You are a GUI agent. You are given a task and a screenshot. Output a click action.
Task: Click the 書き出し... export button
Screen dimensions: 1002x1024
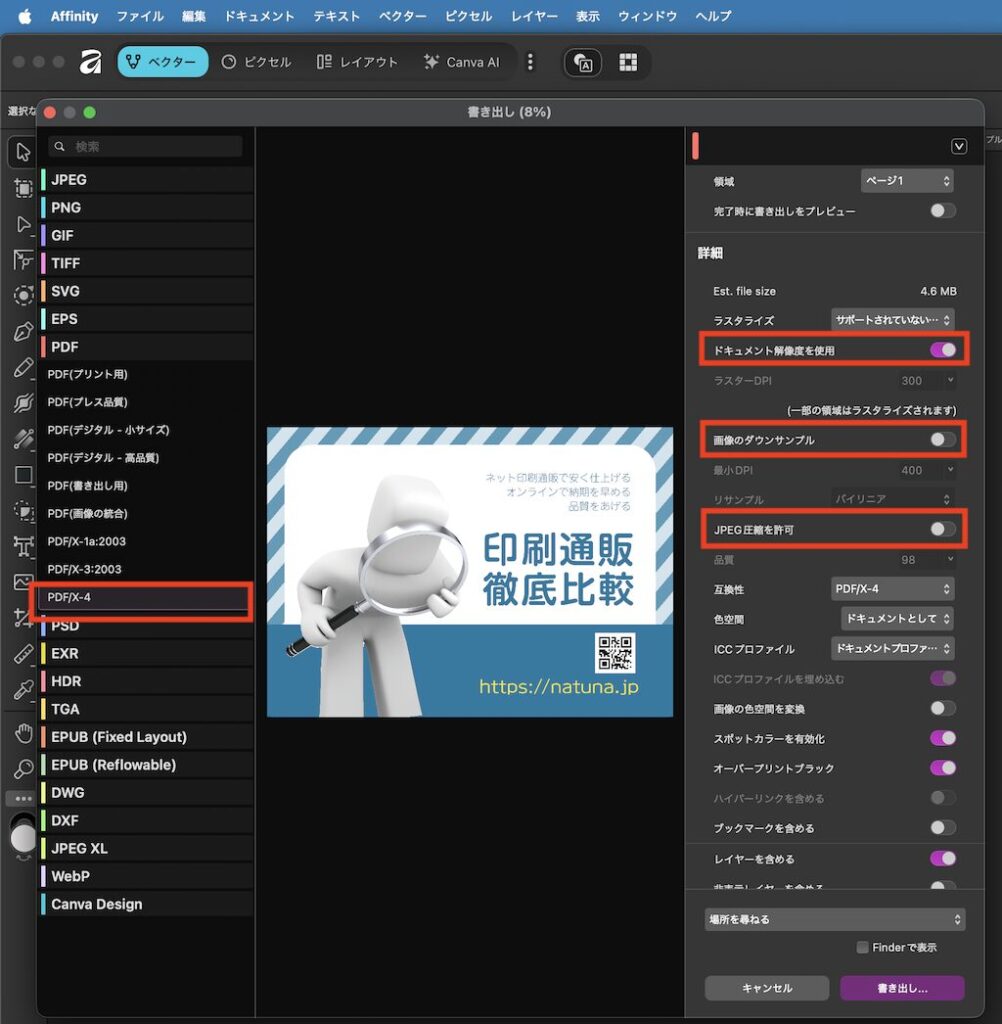(902, 988)
